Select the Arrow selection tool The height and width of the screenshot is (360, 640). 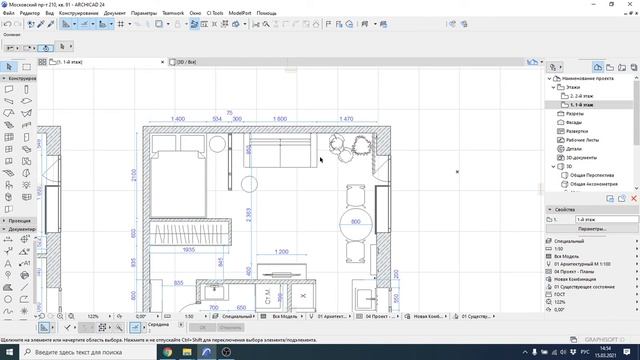click(9, 67)
